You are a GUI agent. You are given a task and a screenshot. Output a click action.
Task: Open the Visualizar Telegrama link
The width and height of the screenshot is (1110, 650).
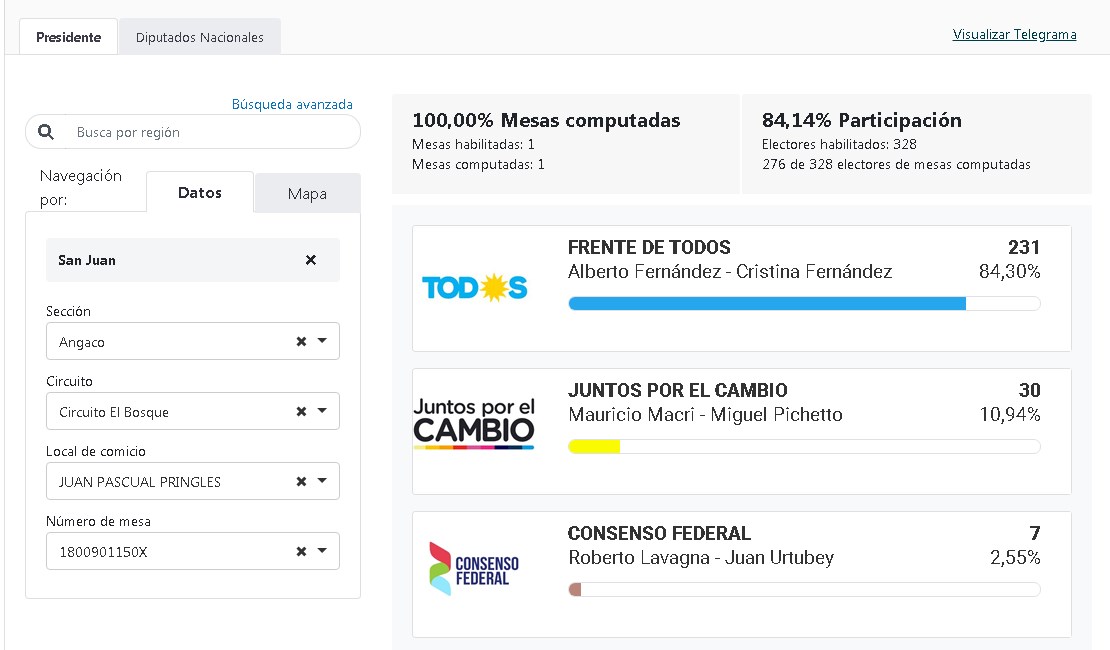pos(1014,35)
